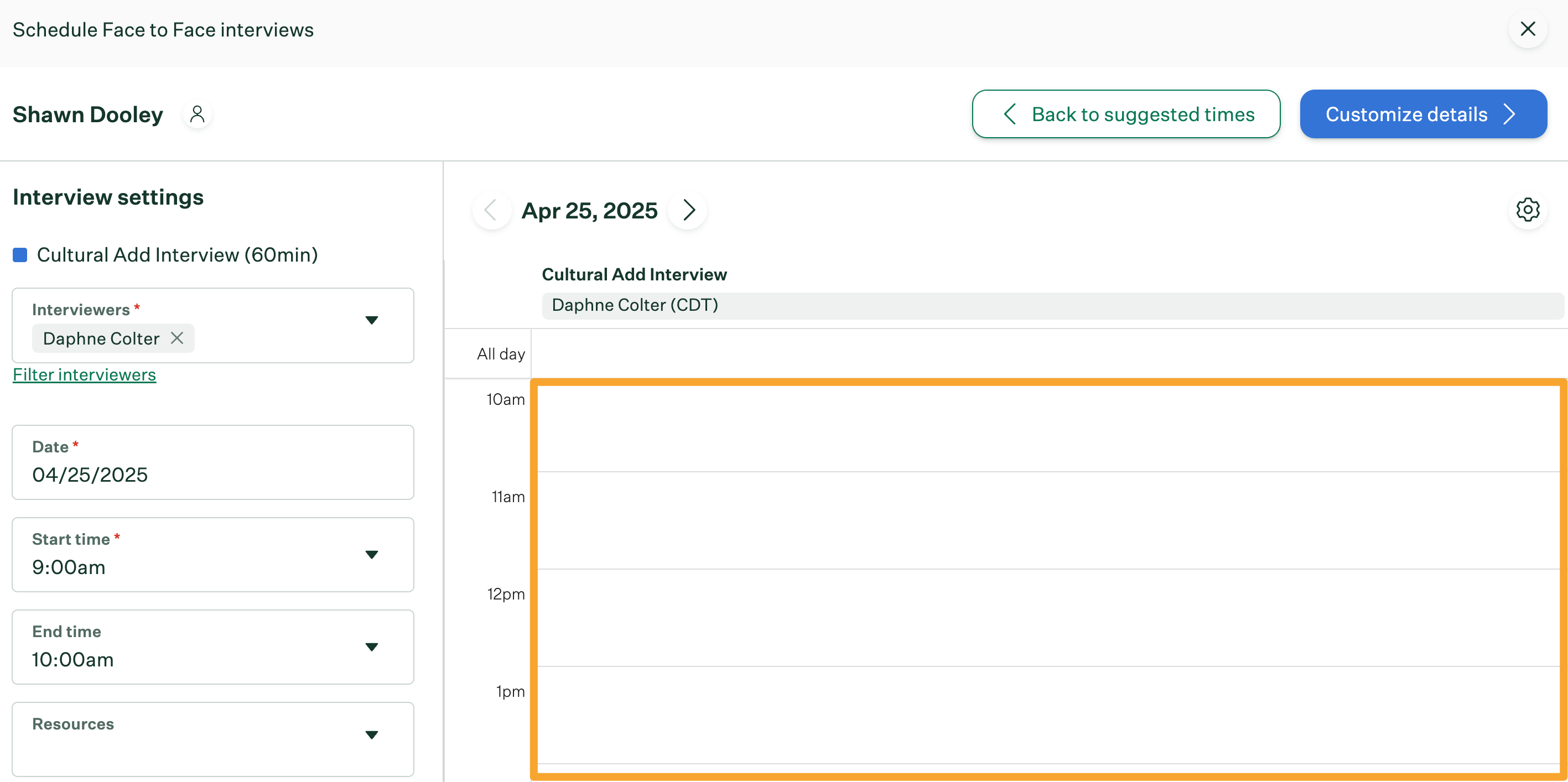Click the Interview settings heading
This screenshot has width=1568, height=782.
[x=108, y=197]
